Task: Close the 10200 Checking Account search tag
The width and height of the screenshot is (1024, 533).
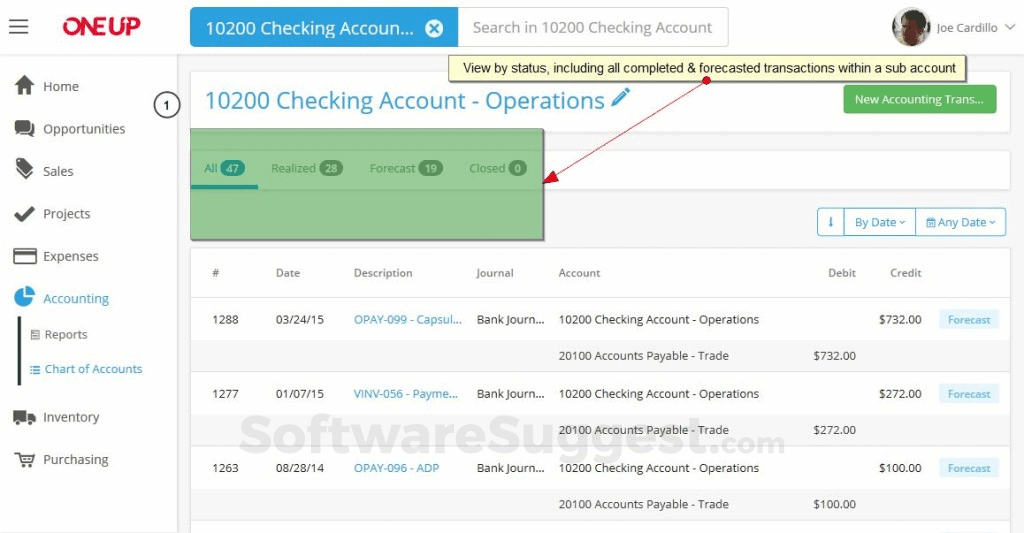Action: coord(434,28)
